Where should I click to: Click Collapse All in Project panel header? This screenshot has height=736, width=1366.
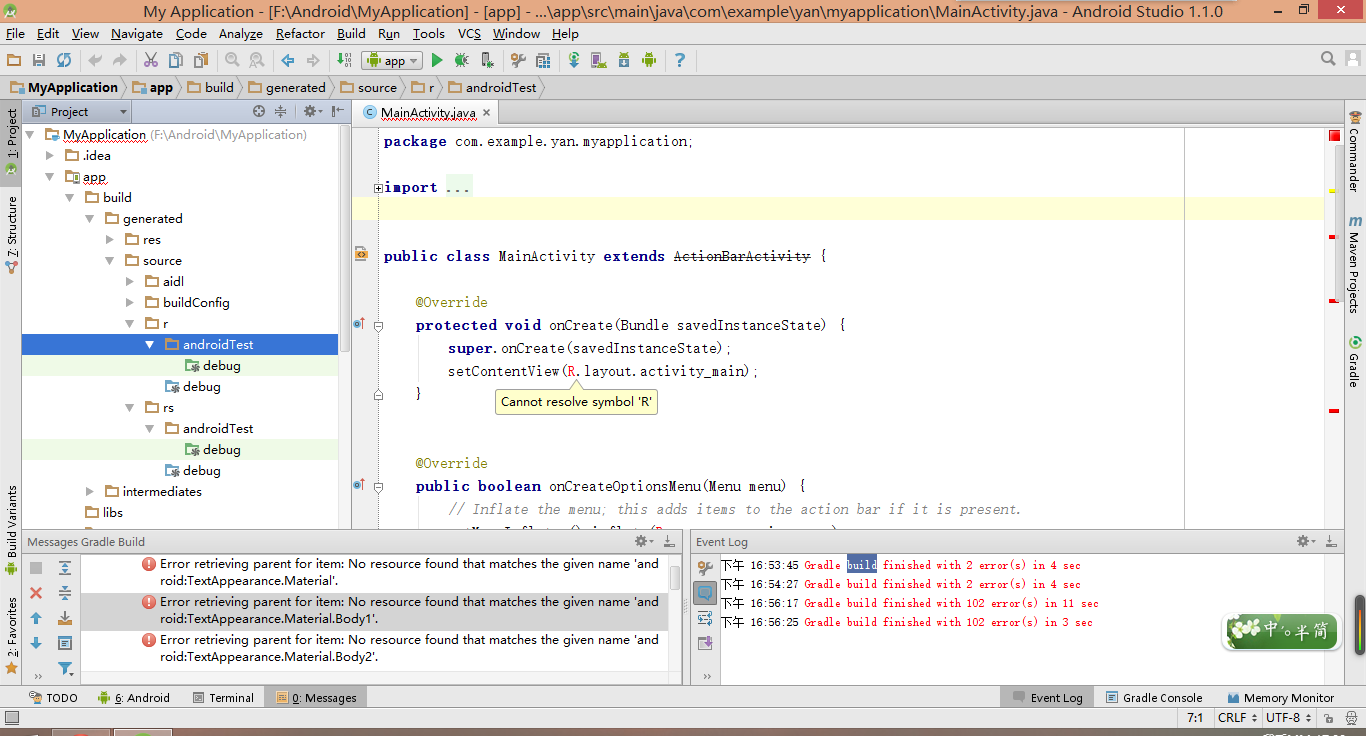pyautogui.click(x=281, y=112)
